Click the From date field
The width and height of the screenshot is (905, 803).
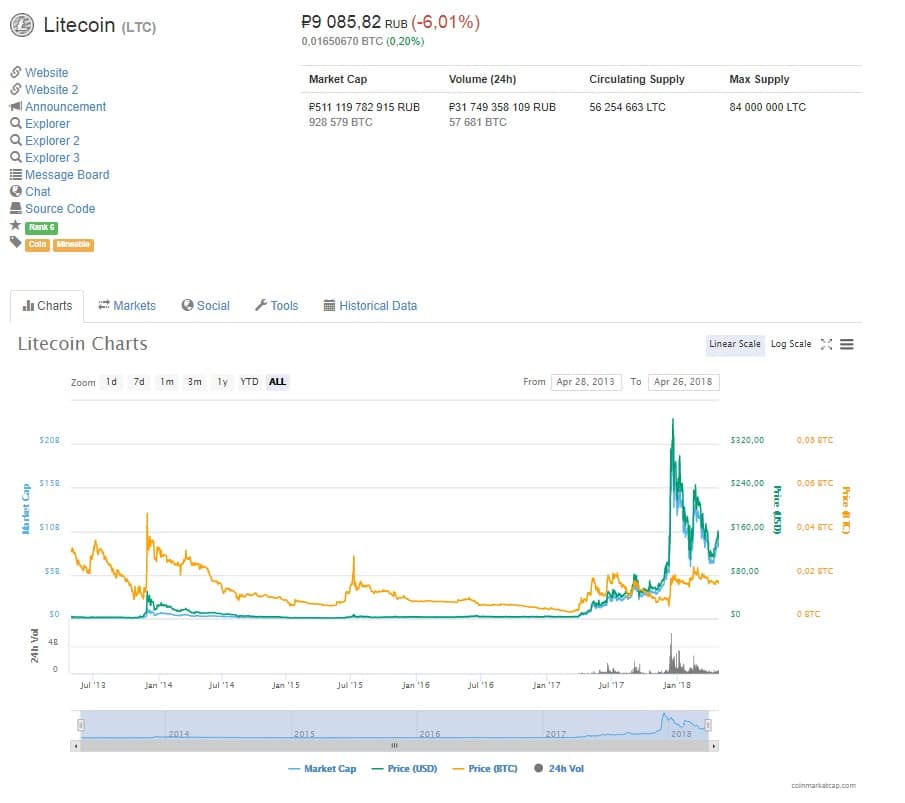pos(586,382)
